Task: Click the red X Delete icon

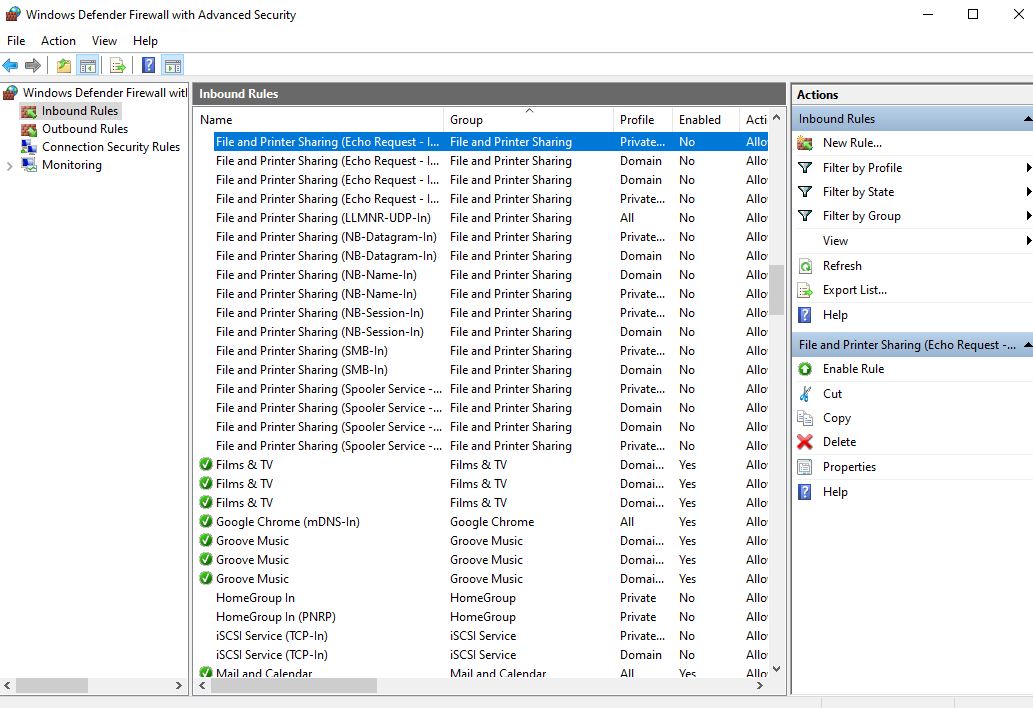Action: 805,442
